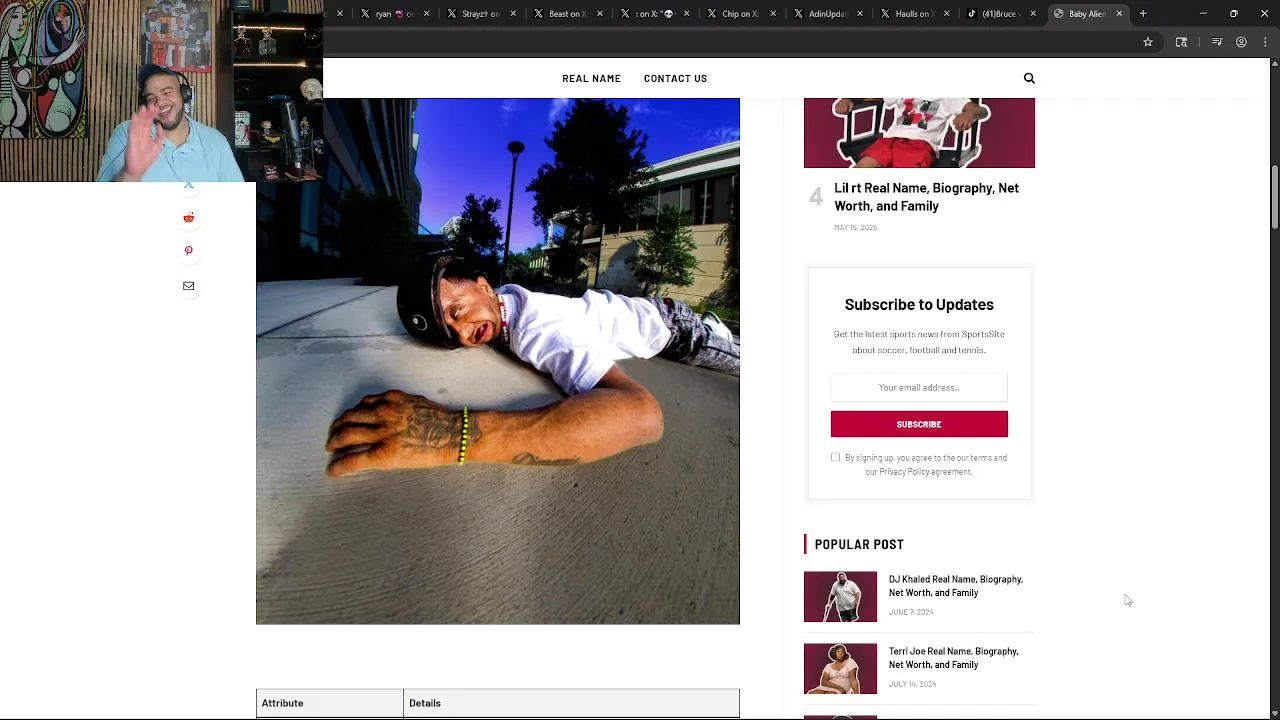Share the article via the Pinterest icon

coord(188,251)
